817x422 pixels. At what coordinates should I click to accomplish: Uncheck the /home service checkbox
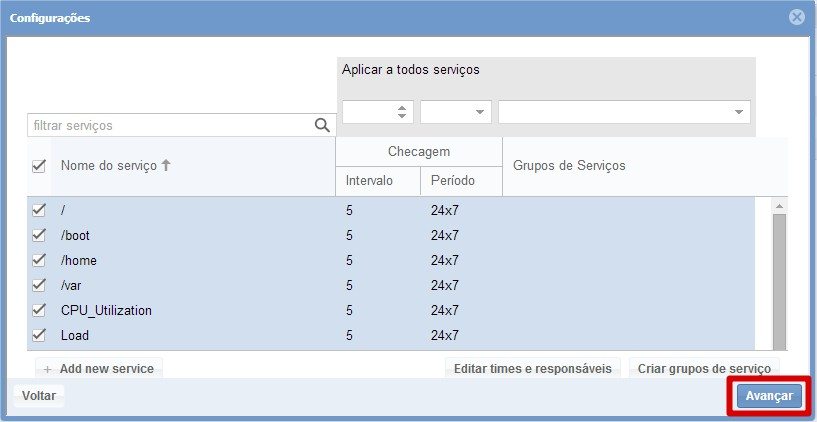(x=39, y=260)
